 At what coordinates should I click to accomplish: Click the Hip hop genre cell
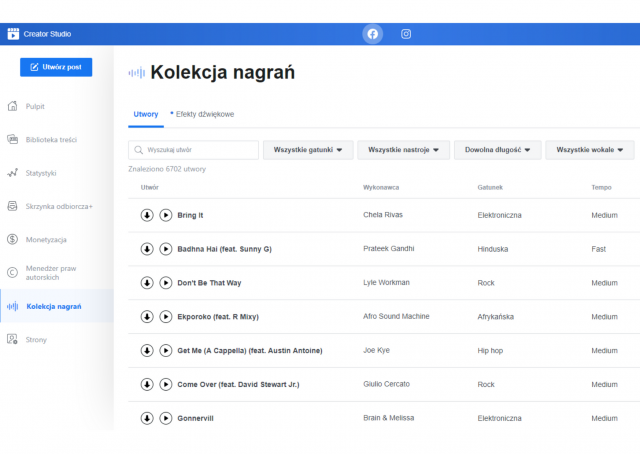coord(490,351)
